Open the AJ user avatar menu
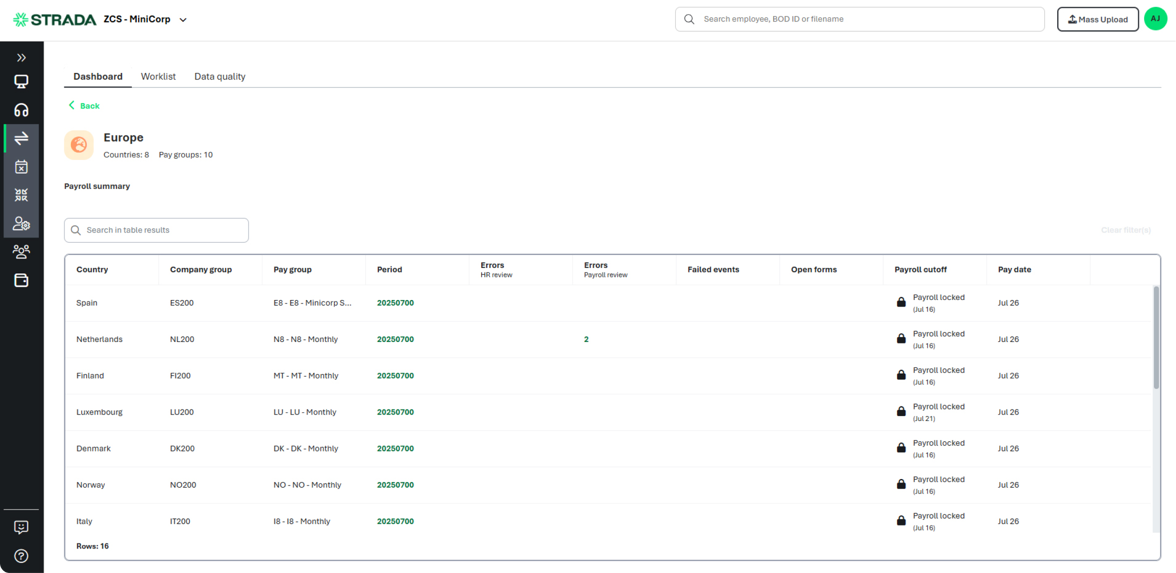The image size is (1176, 573). pos(1155,19)
